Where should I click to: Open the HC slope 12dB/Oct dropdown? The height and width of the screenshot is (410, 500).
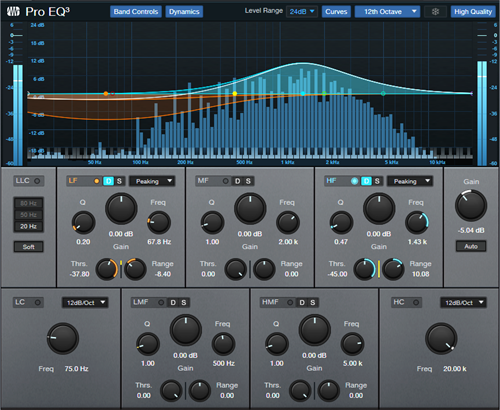[x=463, y=302]
